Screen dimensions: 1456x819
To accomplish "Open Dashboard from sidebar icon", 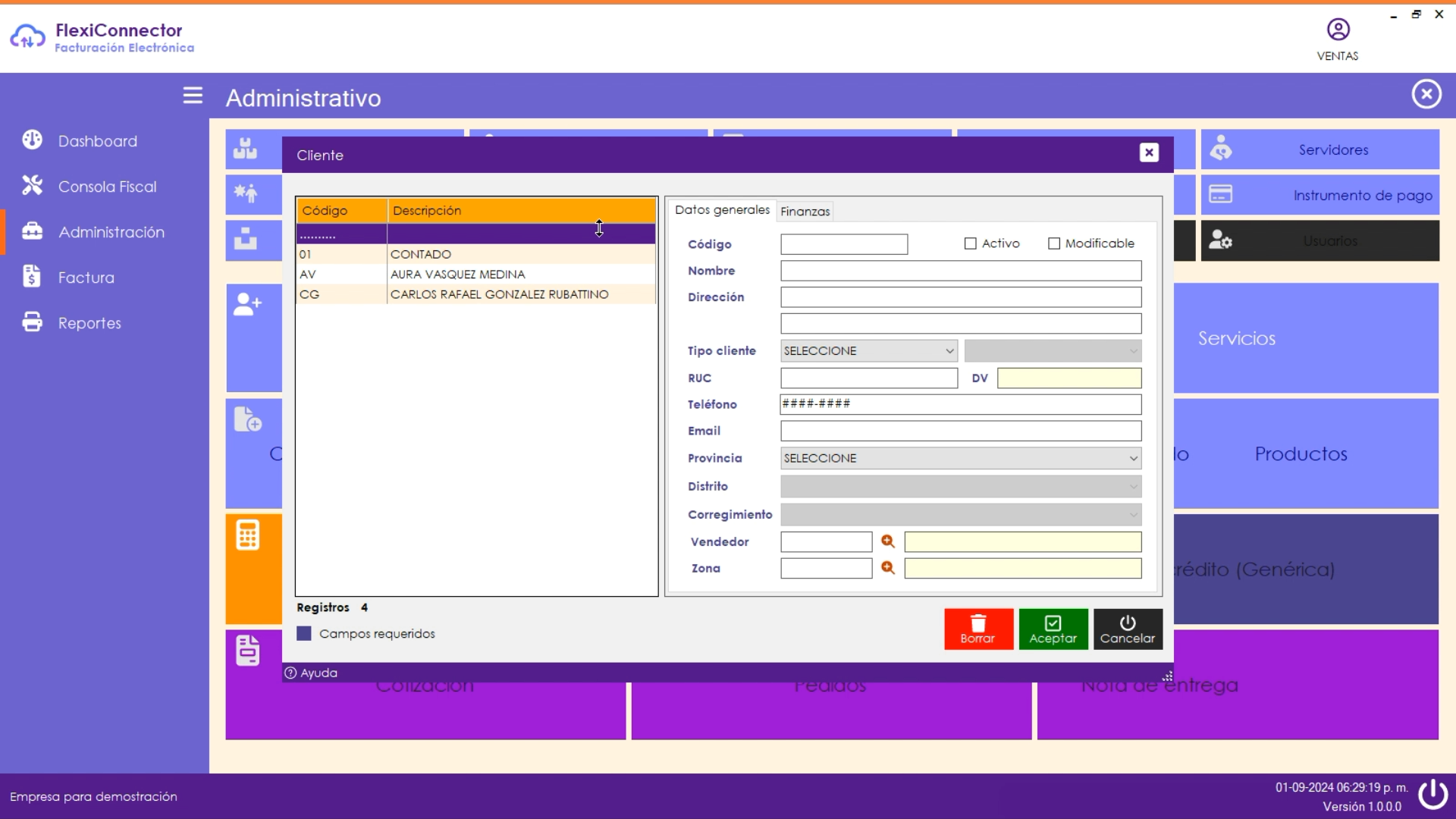I will (33, 140).
